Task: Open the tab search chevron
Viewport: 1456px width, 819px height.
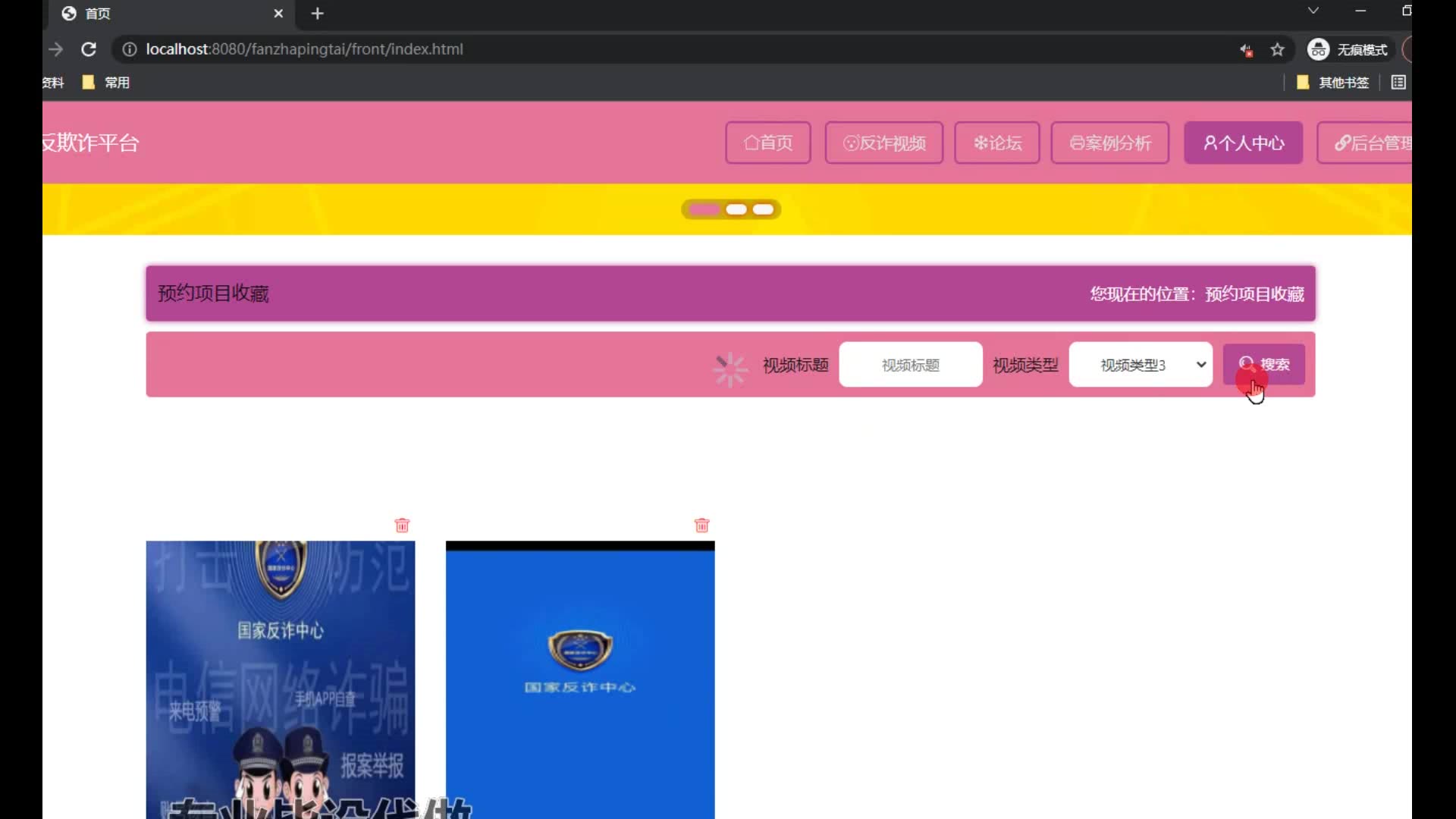Action: pyautogui.click(x=1313, y=11)
